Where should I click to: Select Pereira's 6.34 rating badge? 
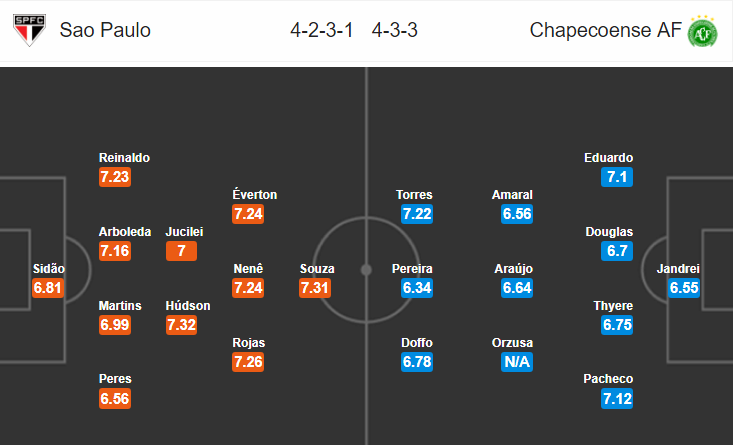tap(417, 288)
